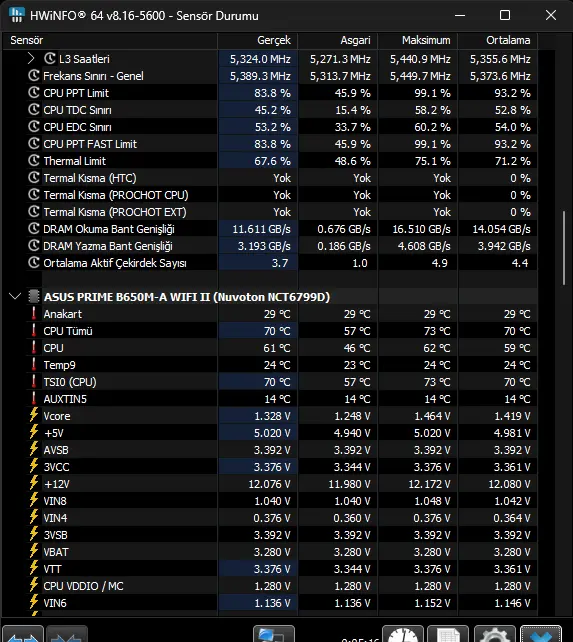573x642 pixels.
Task: Select the CPU TDC Sınırı row label
Action: point(77,110)
